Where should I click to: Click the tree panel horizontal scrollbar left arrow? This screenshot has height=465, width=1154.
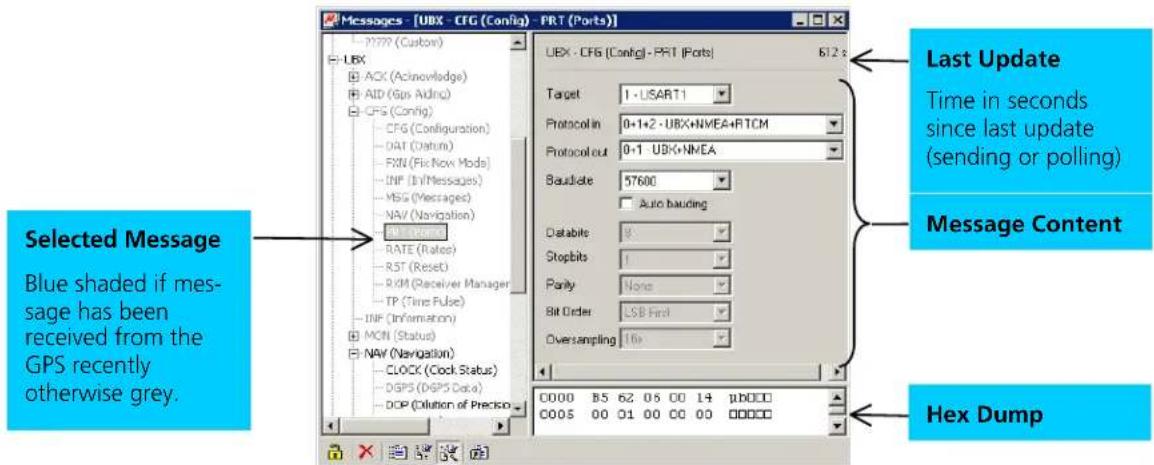pos(330,425)
